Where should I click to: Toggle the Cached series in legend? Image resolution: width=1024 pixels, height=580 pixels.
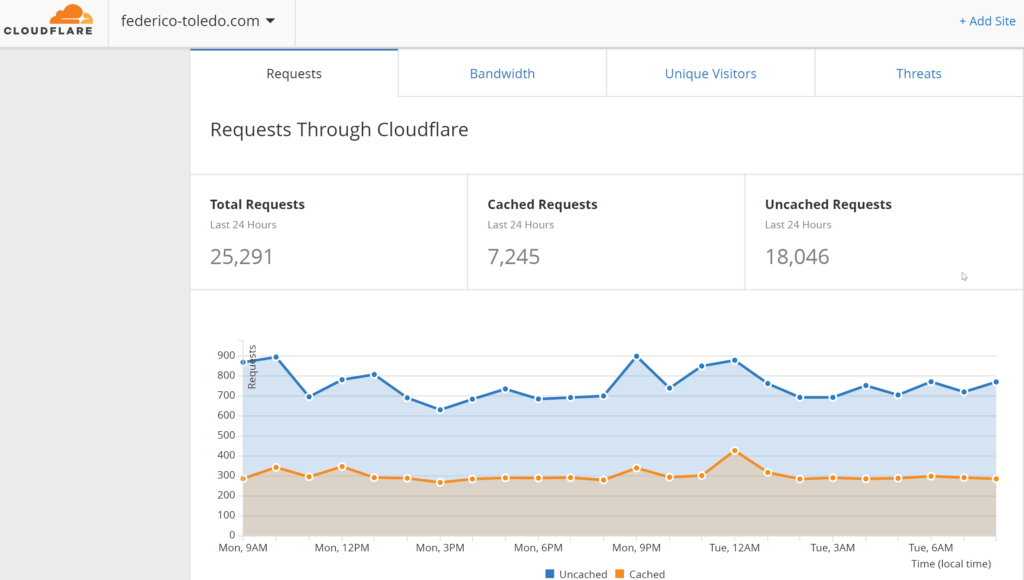647,574
